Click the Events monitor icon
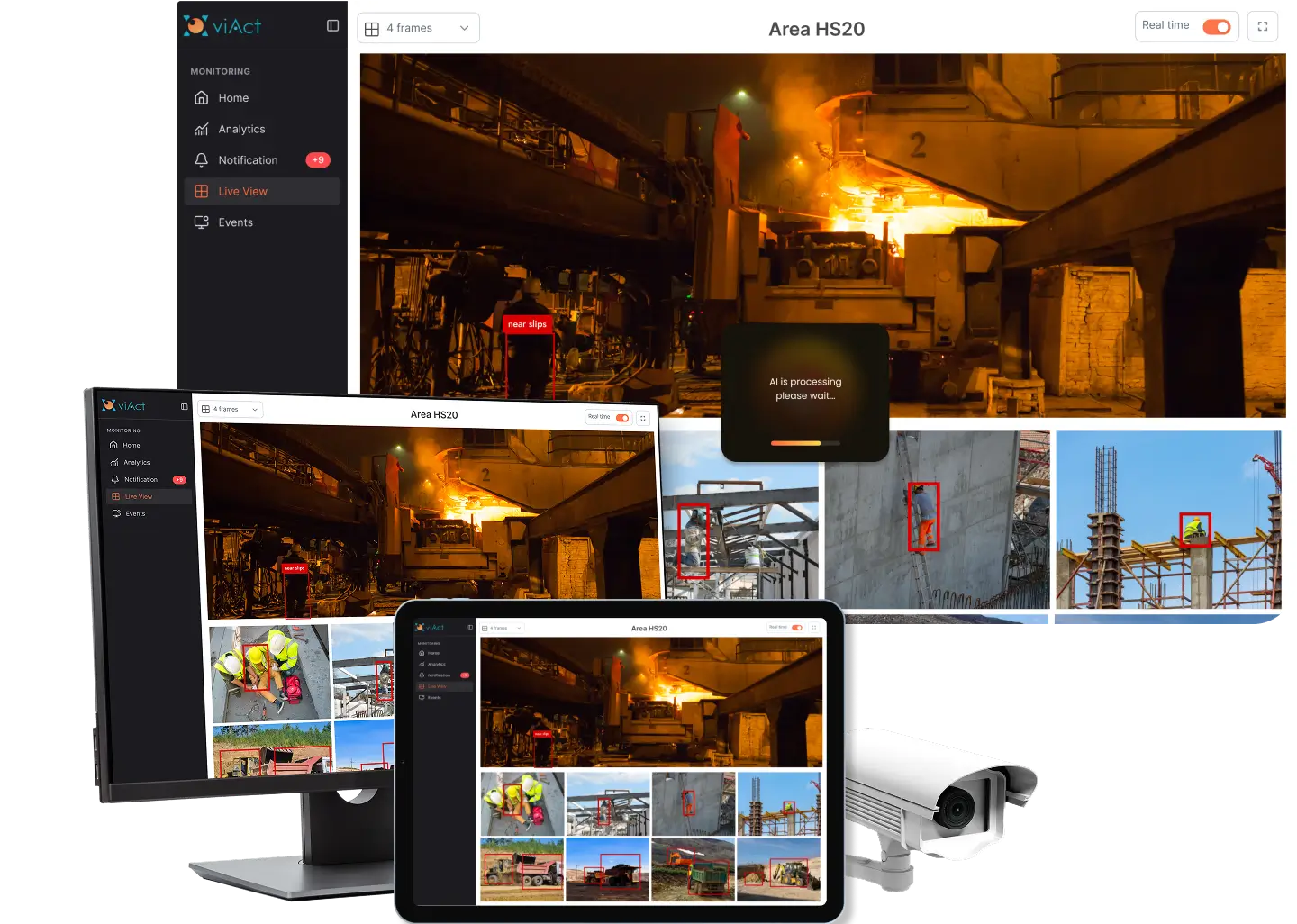 click(x=202, y=222)
